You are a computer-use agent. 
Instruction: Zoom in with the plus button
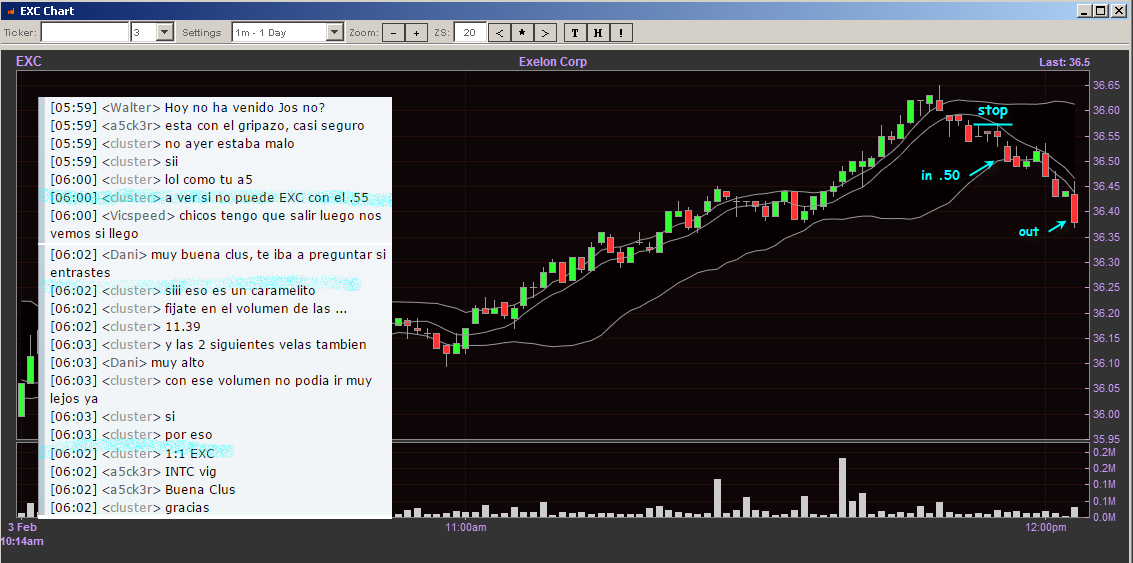(x=416, y=33)
